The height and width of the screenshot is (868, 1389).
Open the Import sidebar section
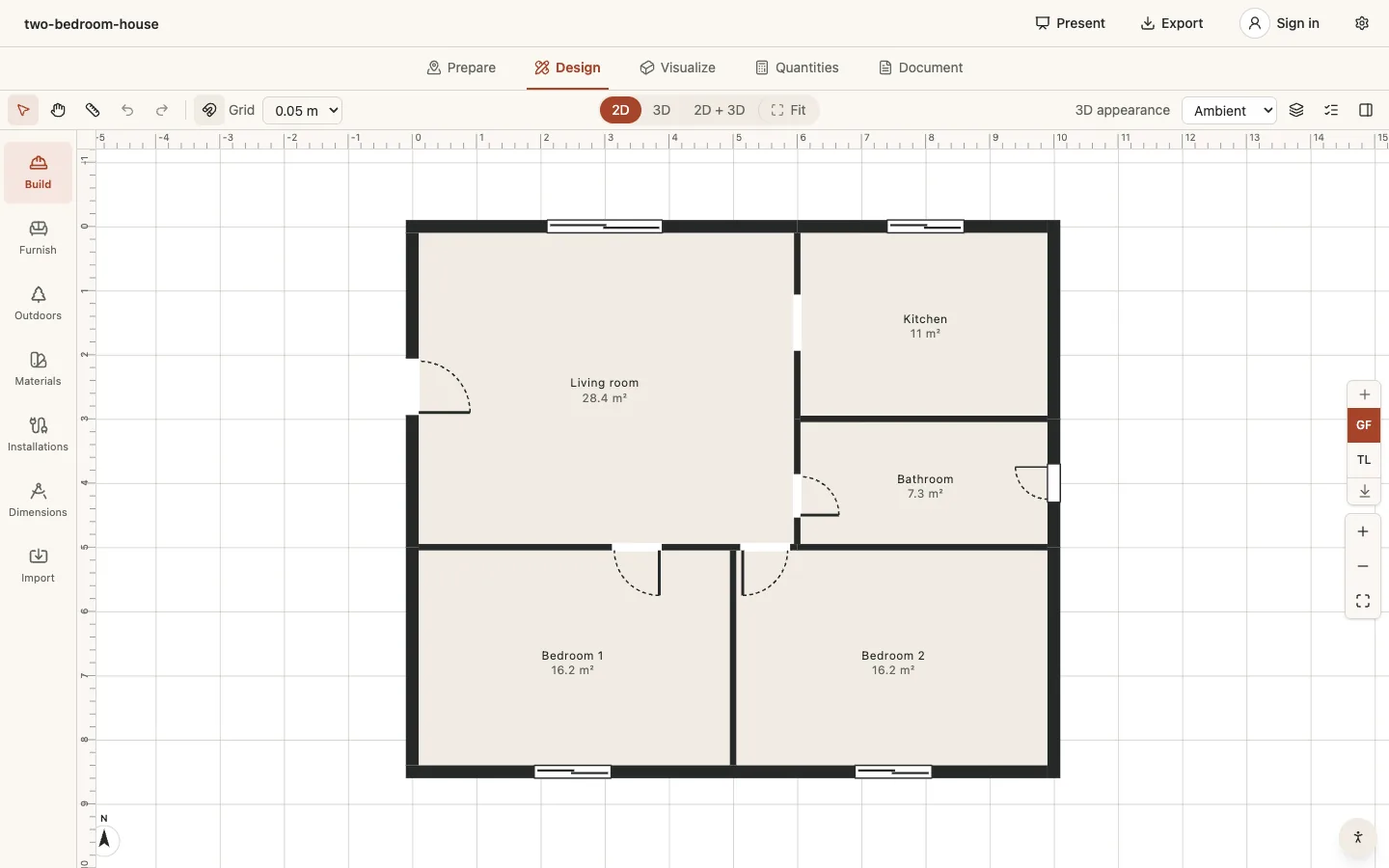39,566
